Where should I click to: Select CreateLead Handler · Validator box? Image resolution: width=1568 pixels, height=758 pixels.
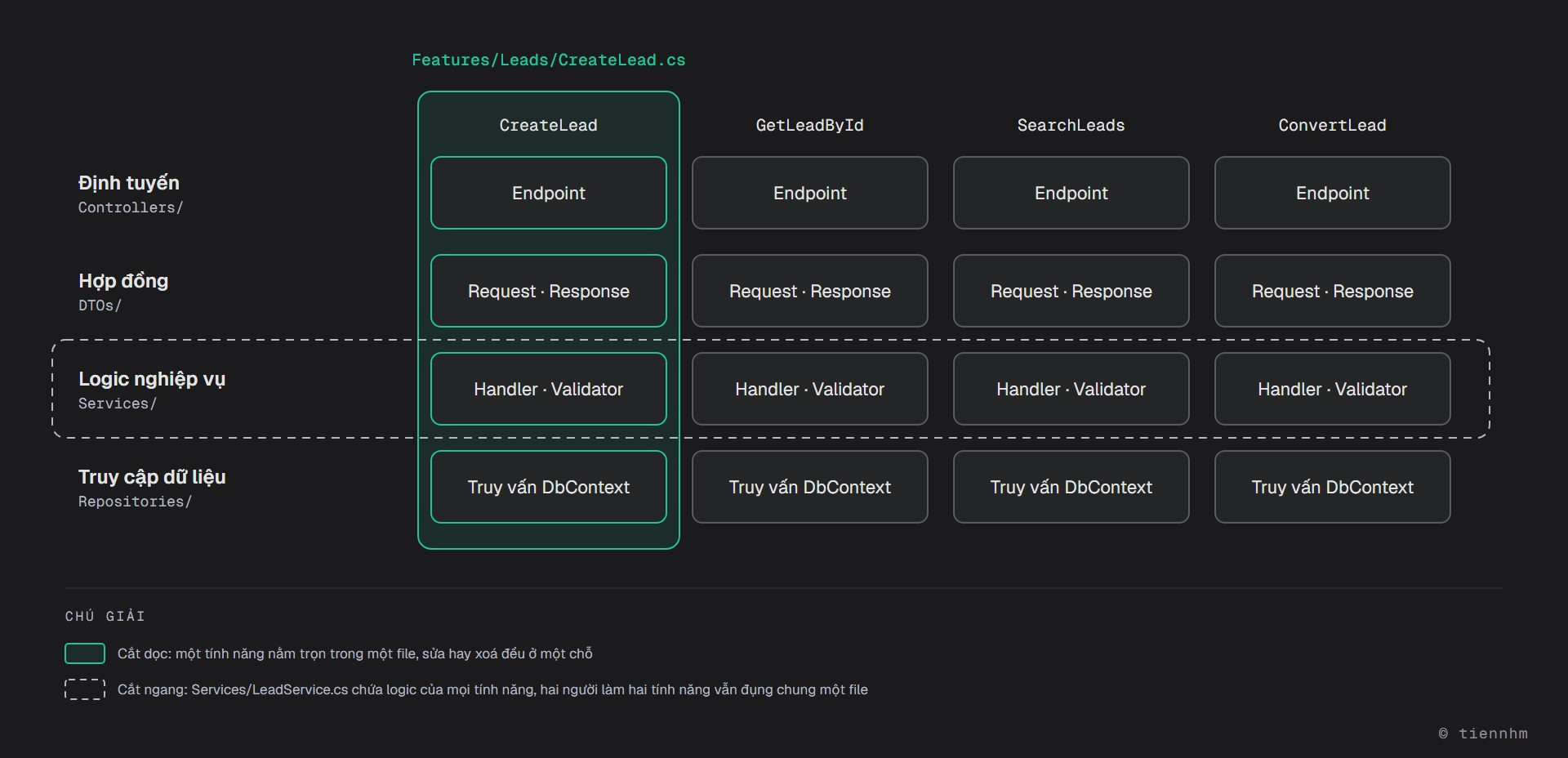tap(549, 389)
